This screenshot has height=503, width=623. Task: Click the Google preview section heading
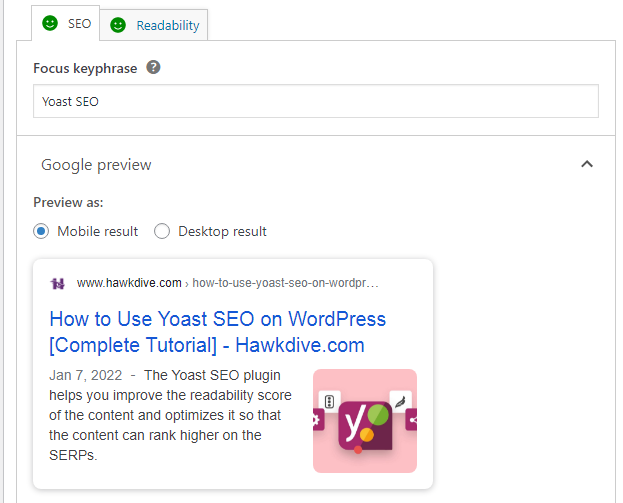96,165
